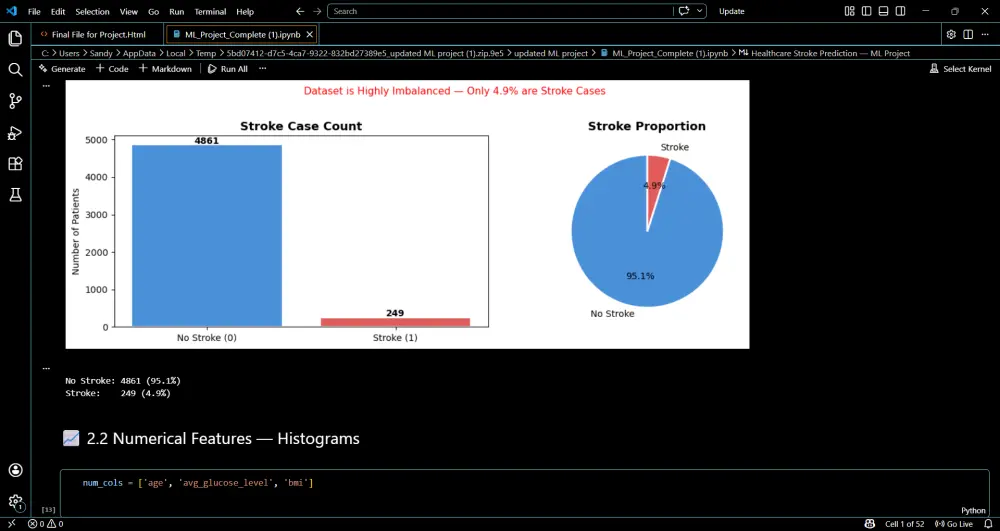
Task: Open the 'updated ML project' breadcrumb
Action: coord(550,54)
